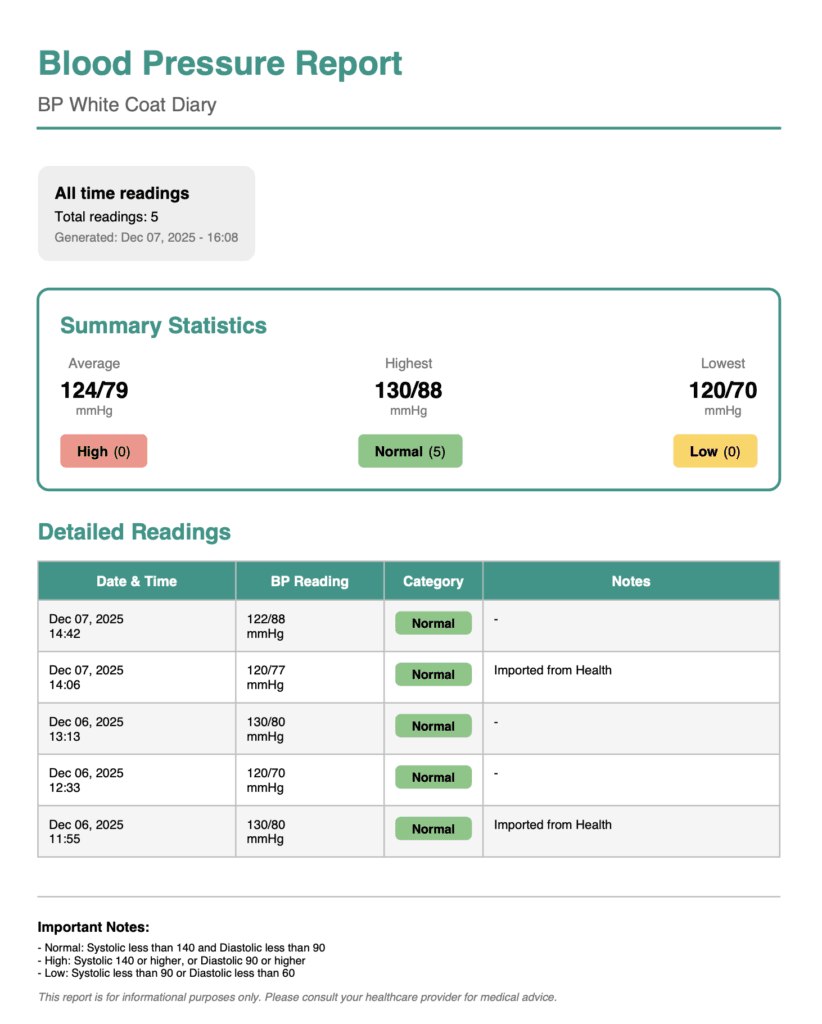Click the green Normal (5) summary badge
The width and height of the screenshot is (822, 1024).
tap(410, 451)
